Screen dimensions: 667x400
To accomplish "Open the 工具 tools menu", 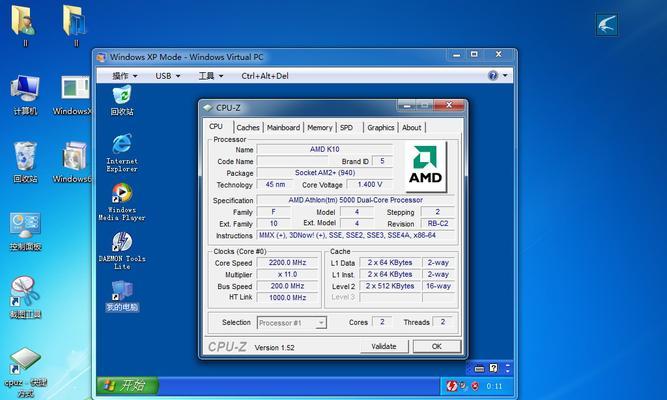I will point(211,76).
